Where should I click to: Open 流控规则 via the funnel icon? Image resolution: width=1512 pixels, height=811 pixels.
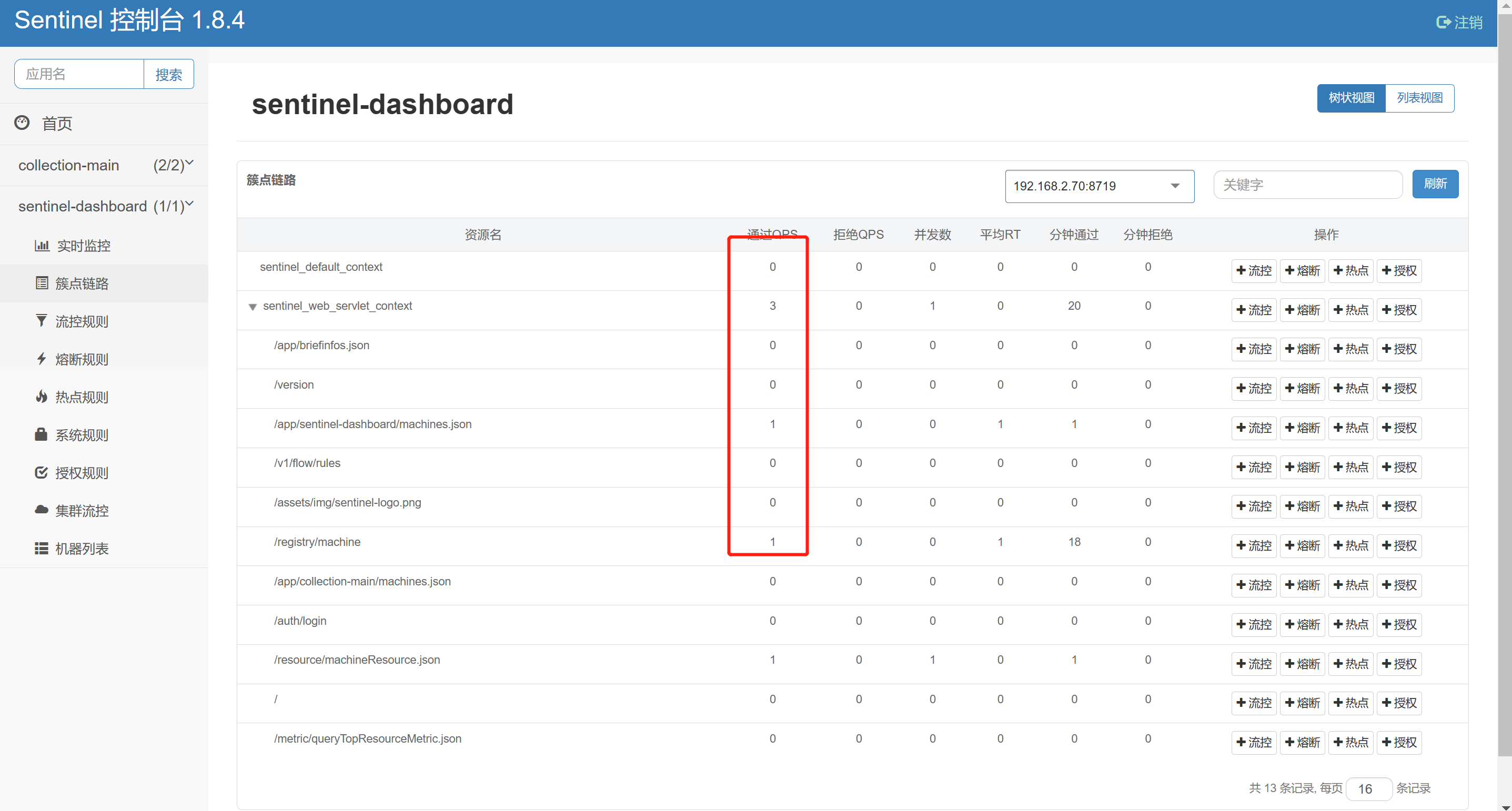41,321
